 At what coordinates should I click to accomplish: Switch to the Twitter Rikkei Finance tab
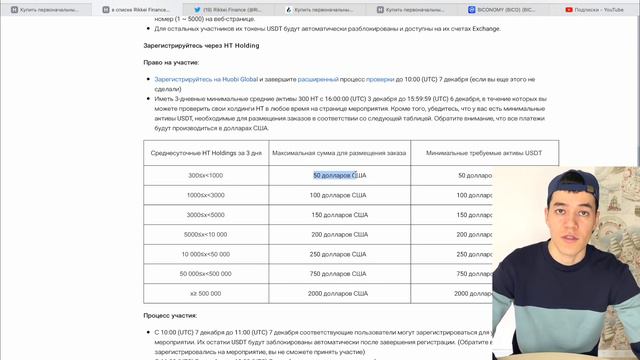pos(229,9)
